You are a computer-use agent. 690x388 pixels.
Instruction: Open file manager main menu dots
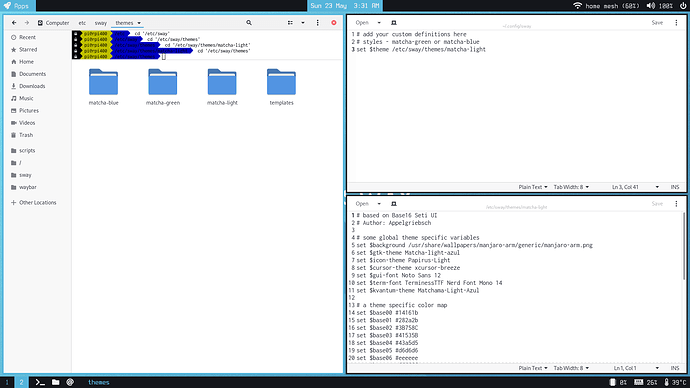coord(318,23)
